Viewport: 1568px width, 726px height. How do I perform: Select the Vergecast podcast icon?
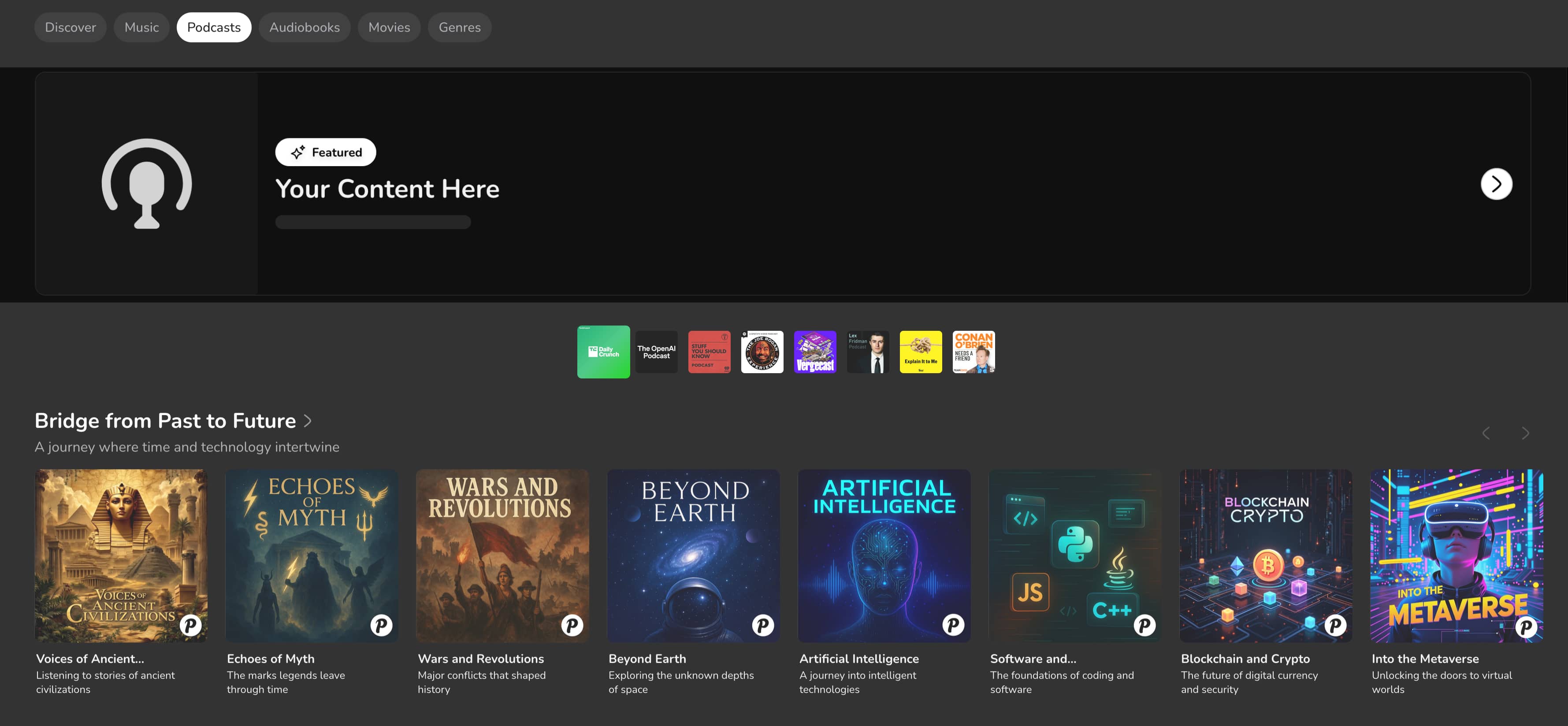[x=815, y=352]
